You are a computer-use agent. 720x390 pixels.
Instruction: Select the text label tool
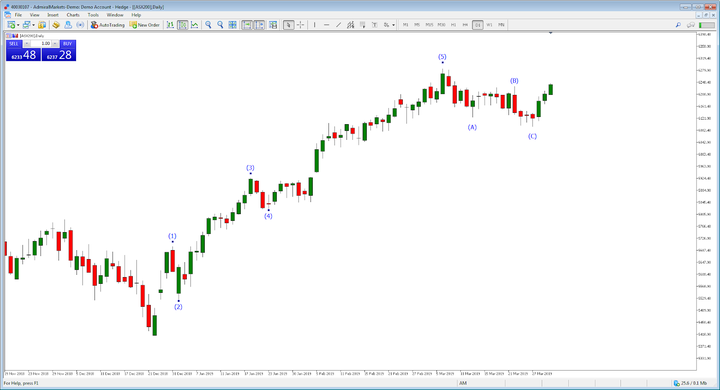pos(375,25)
